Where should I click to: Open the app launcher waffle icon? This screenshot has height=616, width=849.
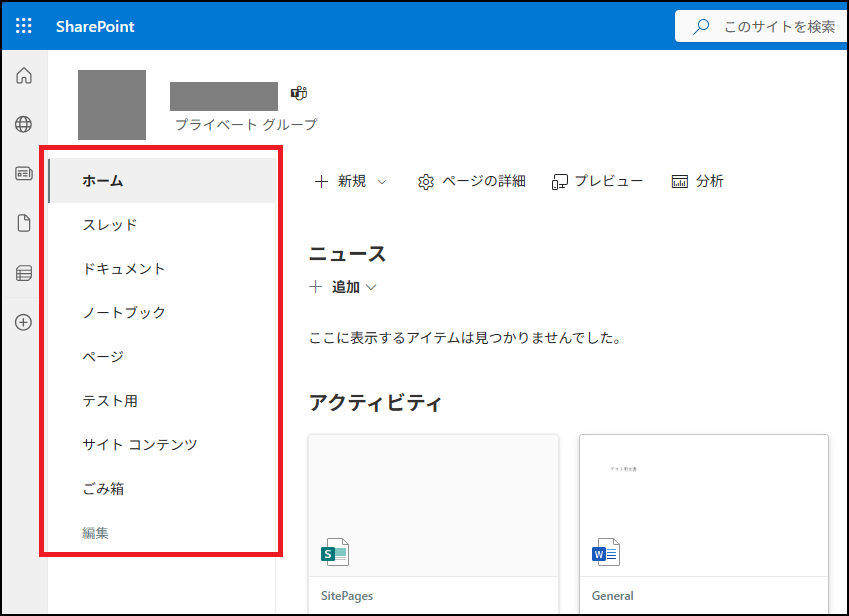[24, 26]
